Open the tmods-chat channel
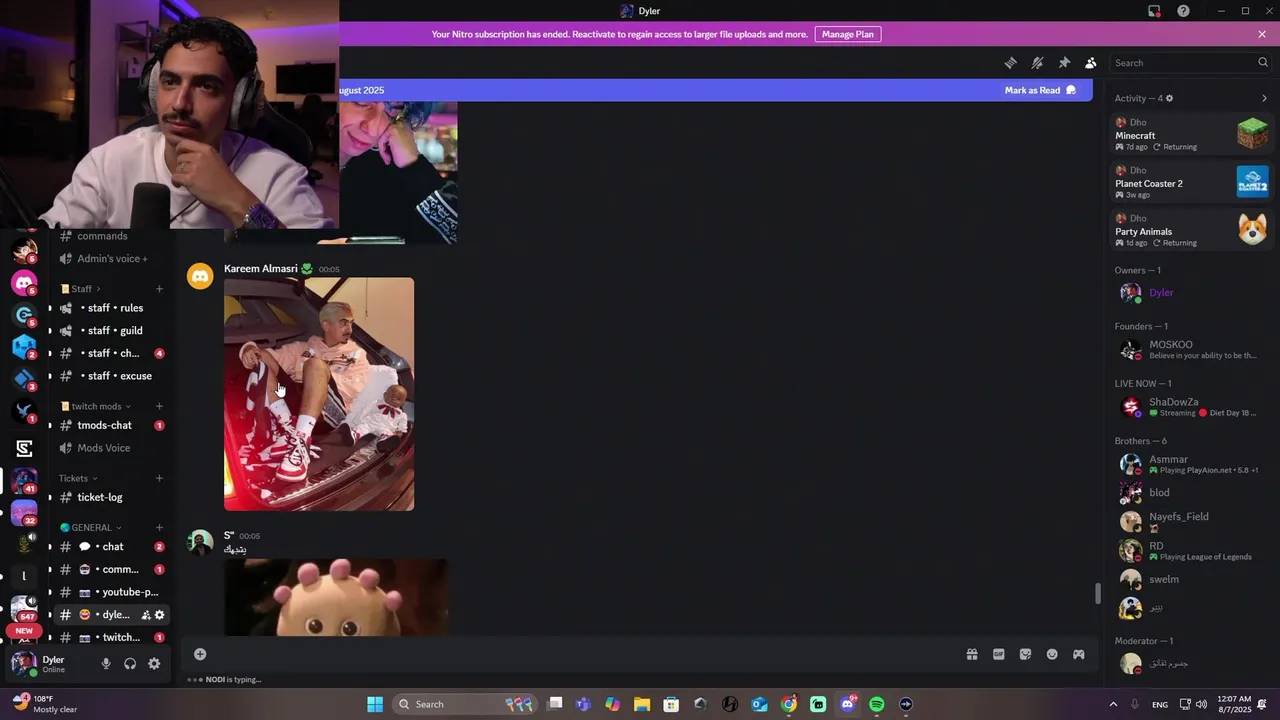1280x720 pixels. coord(110,426)
